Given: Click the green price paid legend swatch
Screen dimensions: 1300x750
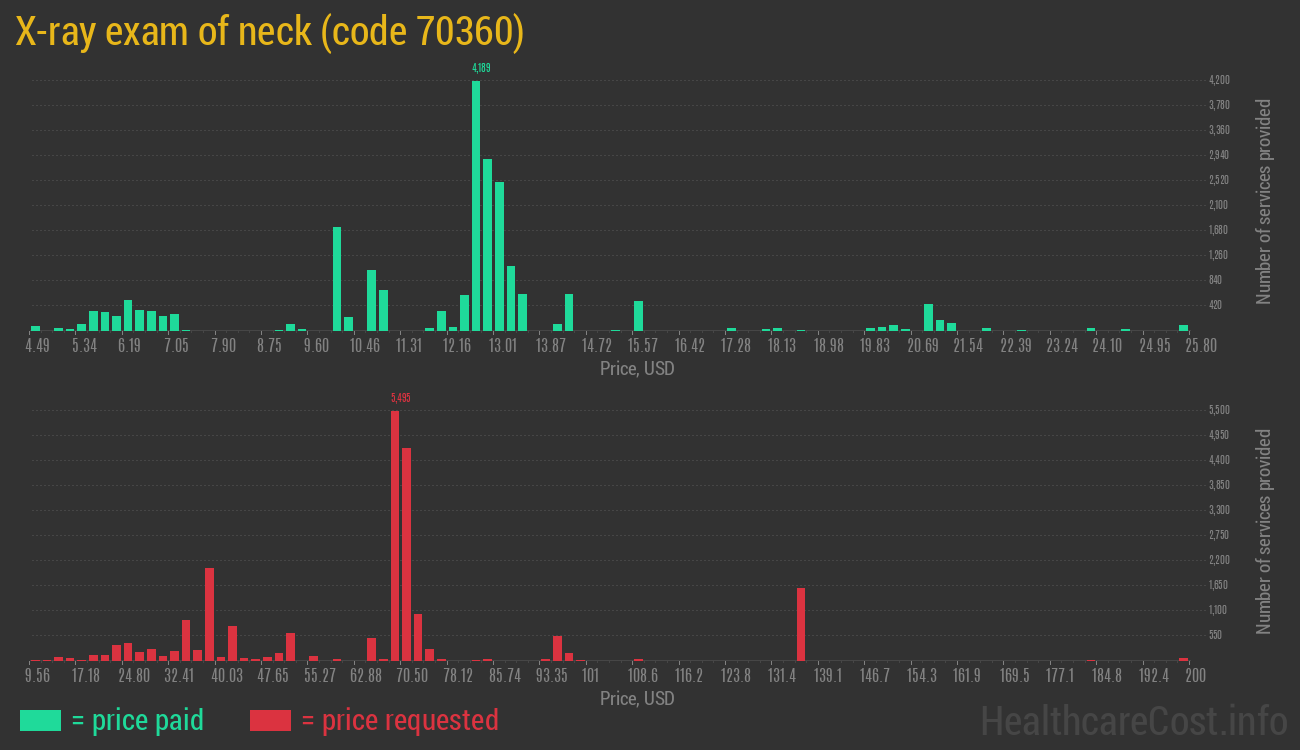Looking at the screenshot, I should click(x=40, y=720).
